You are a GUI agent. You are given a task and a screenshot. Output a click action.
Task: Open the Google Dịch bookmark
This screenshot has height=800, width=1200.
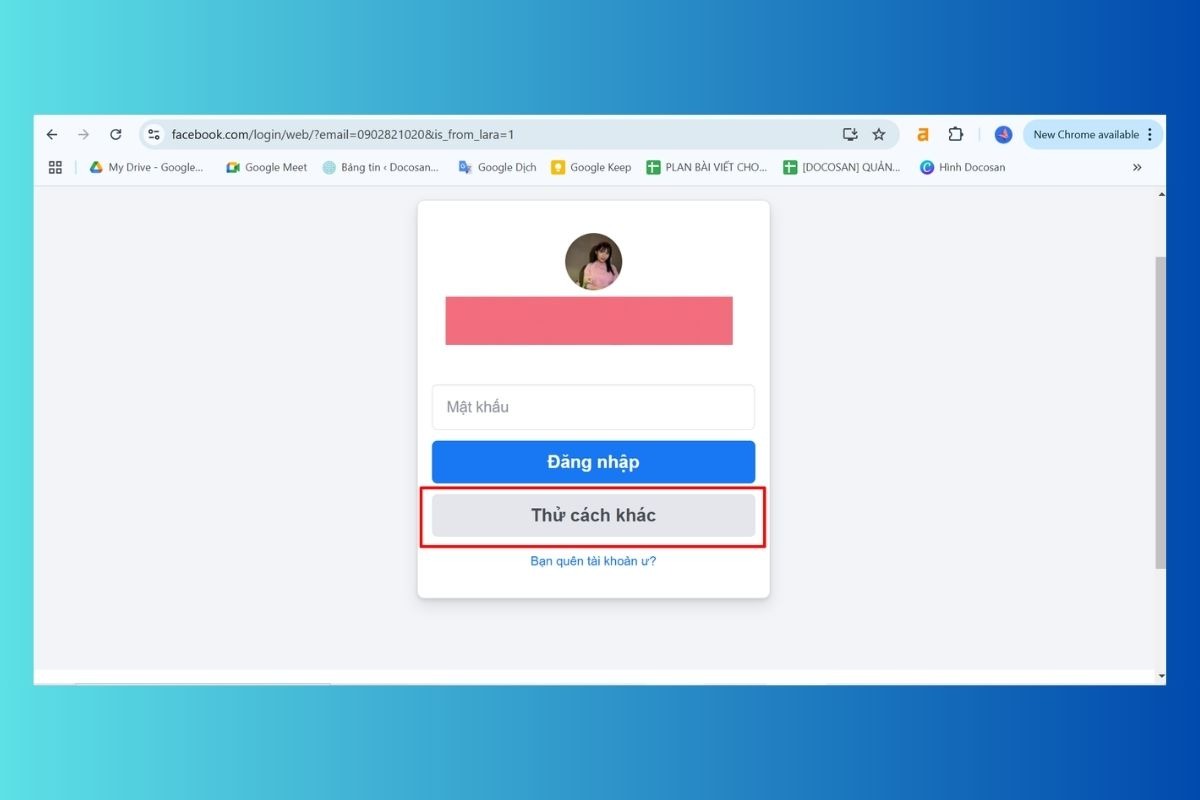pos(497,167)
